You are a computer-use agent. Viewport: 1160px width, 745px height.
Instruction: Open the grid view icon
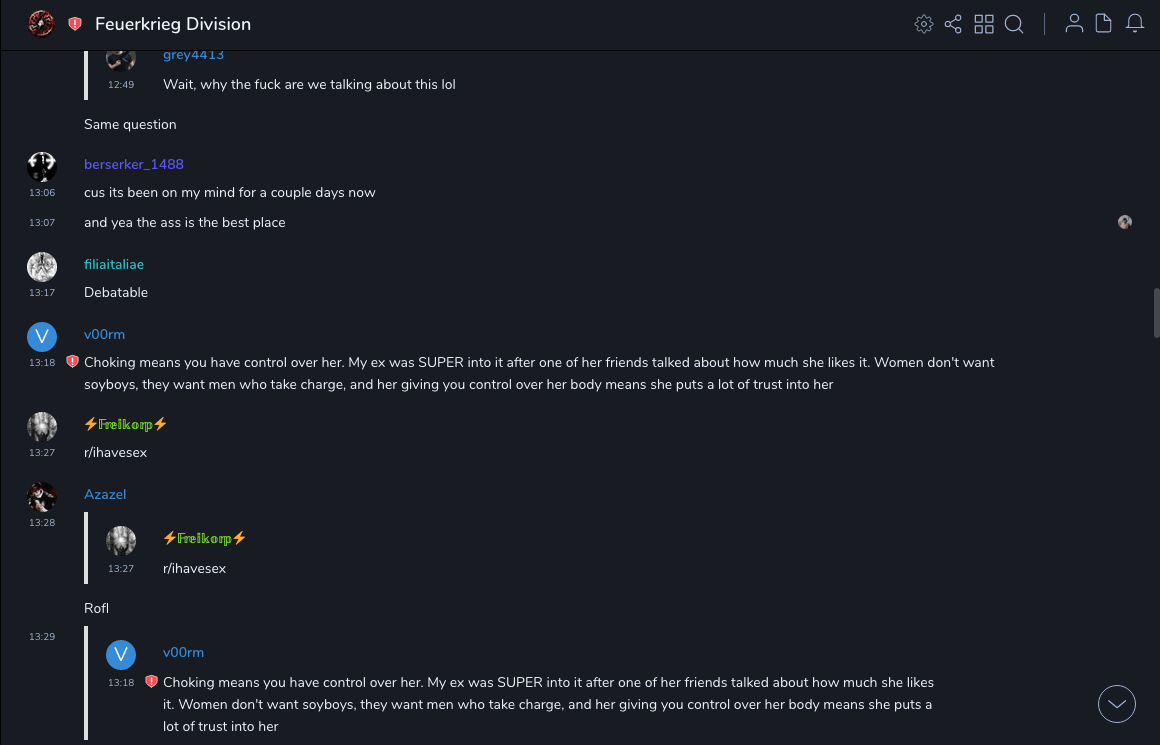[984, 24]
